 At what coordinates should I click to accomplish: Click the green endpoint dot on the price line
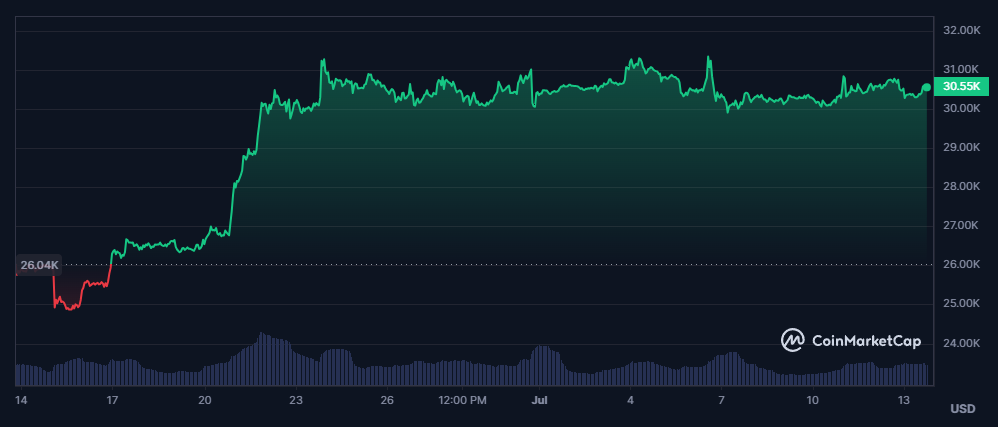(x=926, y=87)
